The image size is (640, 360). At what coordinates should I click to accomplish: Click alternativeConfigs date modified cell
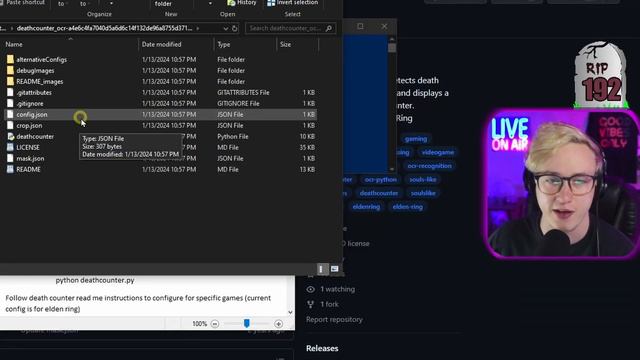[169, 60]
